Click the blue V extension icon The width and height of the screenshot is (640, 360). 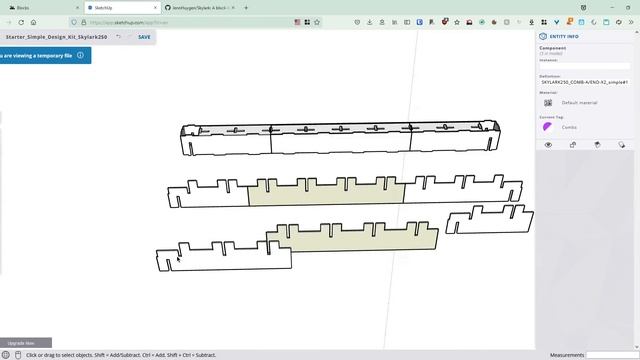point(556,22)
